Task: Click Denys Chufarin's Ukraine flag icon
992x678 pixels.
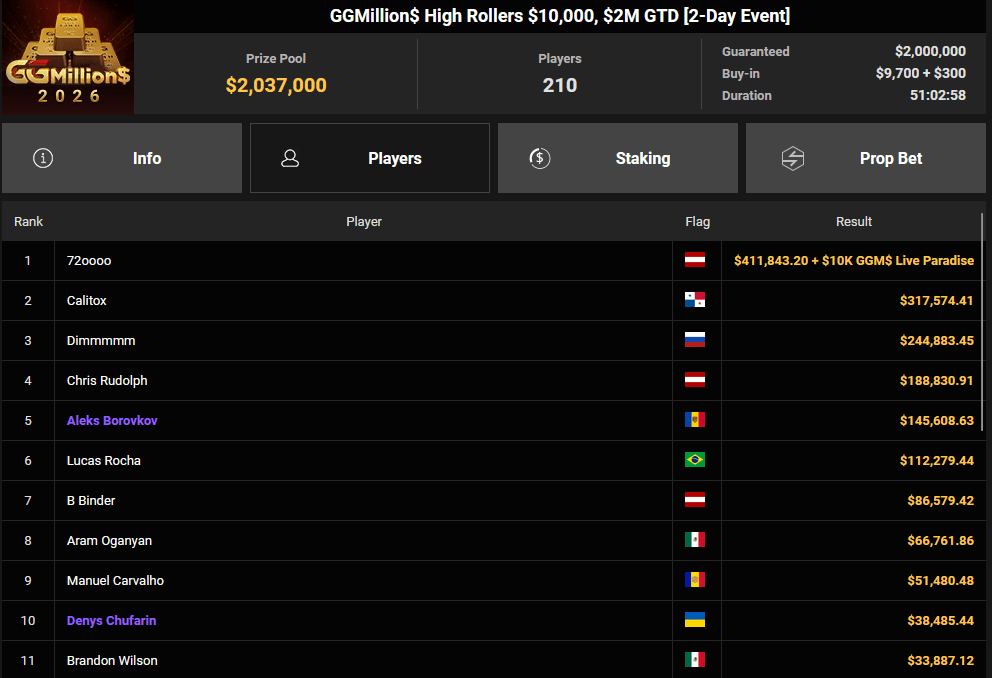Action: 695,620
